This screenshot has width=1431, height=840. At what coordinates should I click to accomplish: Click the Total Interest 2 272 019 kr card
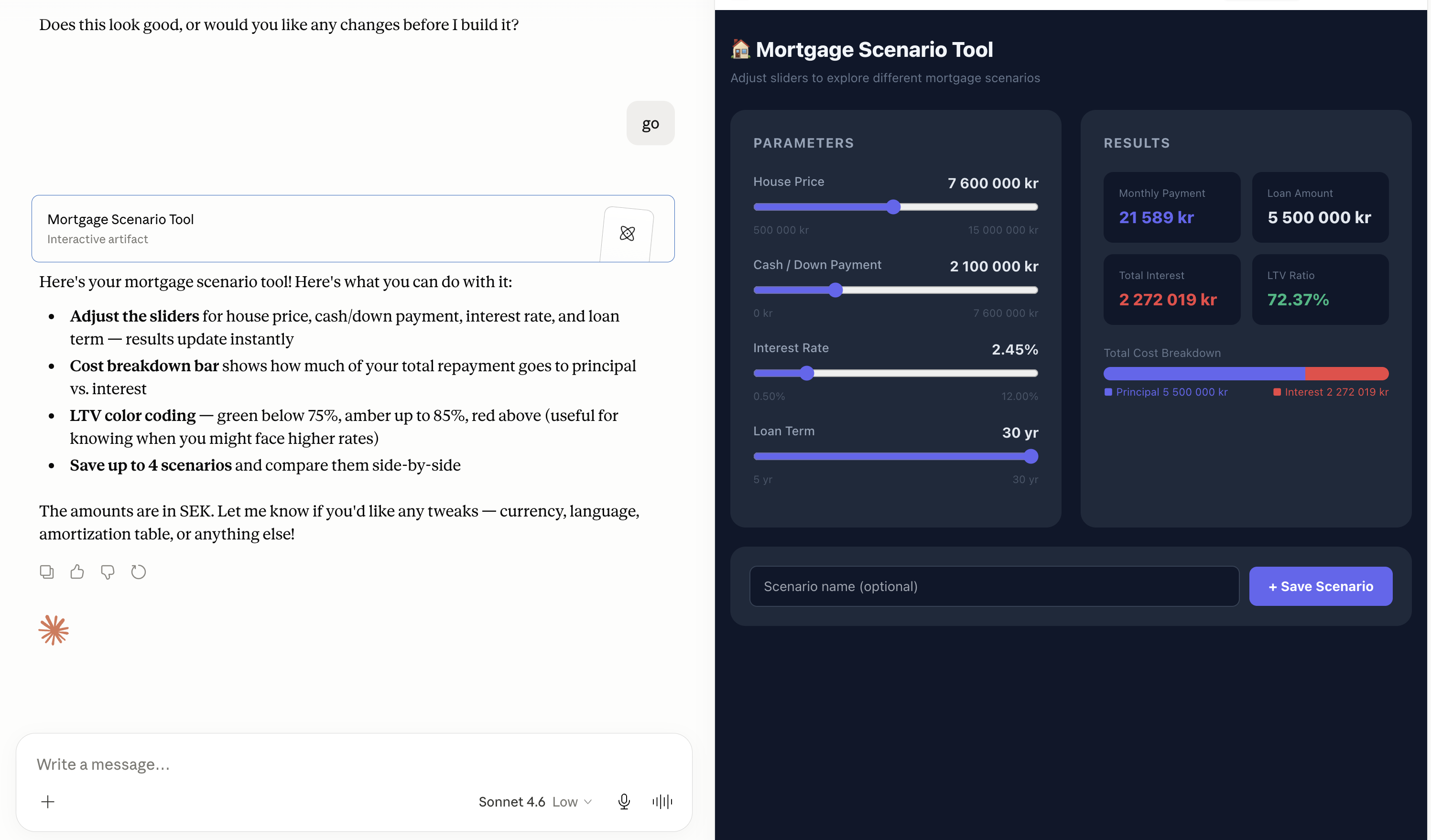(1172, 290)
